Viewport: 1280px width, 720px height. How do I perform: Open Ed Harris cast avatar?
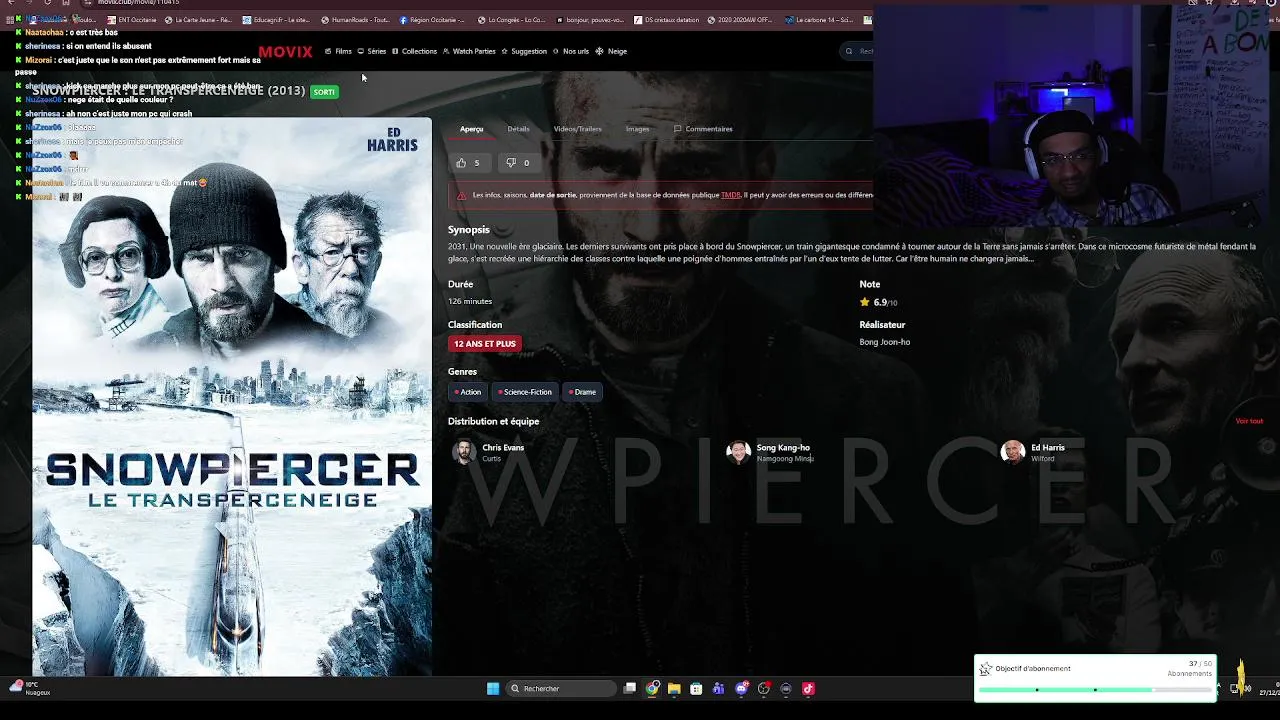[x=1013, y=452]
